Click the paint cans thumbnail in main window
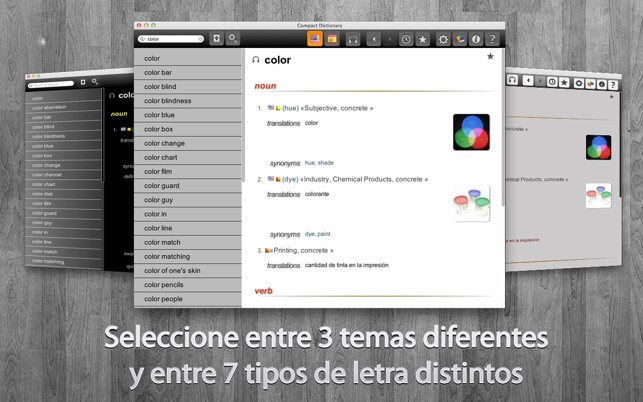This screenshot has height=402, width=643. (x=471, y=203)
